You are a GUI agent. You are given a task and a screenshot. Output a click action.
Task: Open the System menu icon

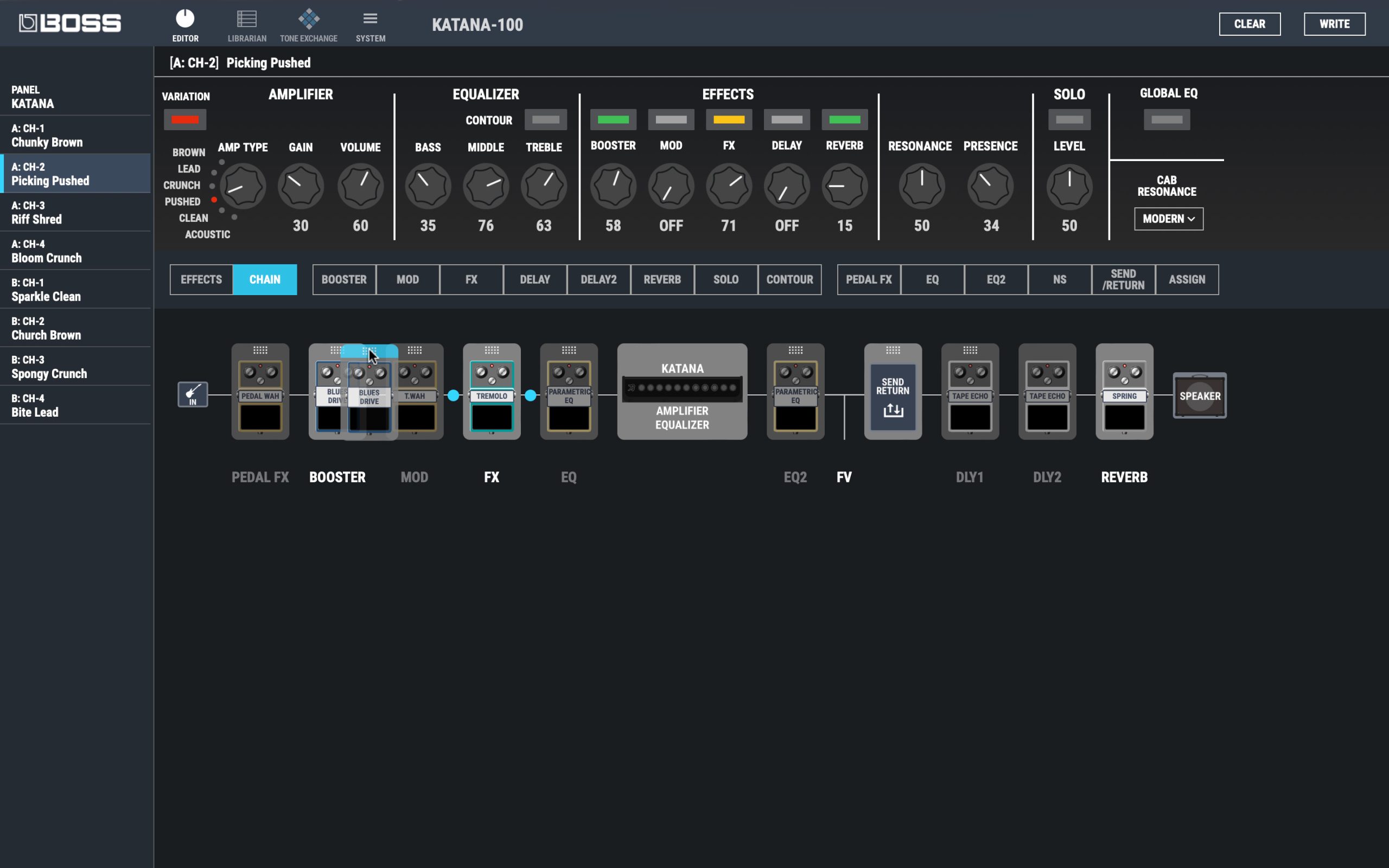click(x=370, y=25)
